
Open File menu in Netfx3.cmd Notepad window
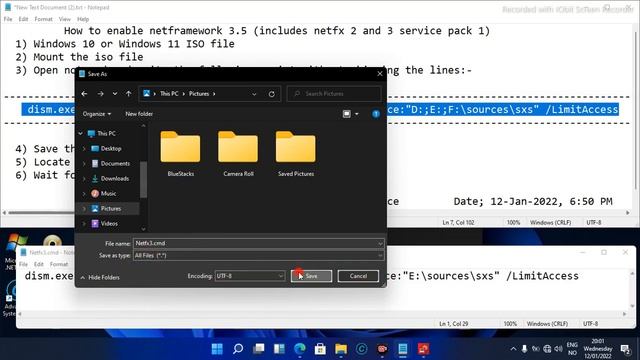click(x=24, y=264)
